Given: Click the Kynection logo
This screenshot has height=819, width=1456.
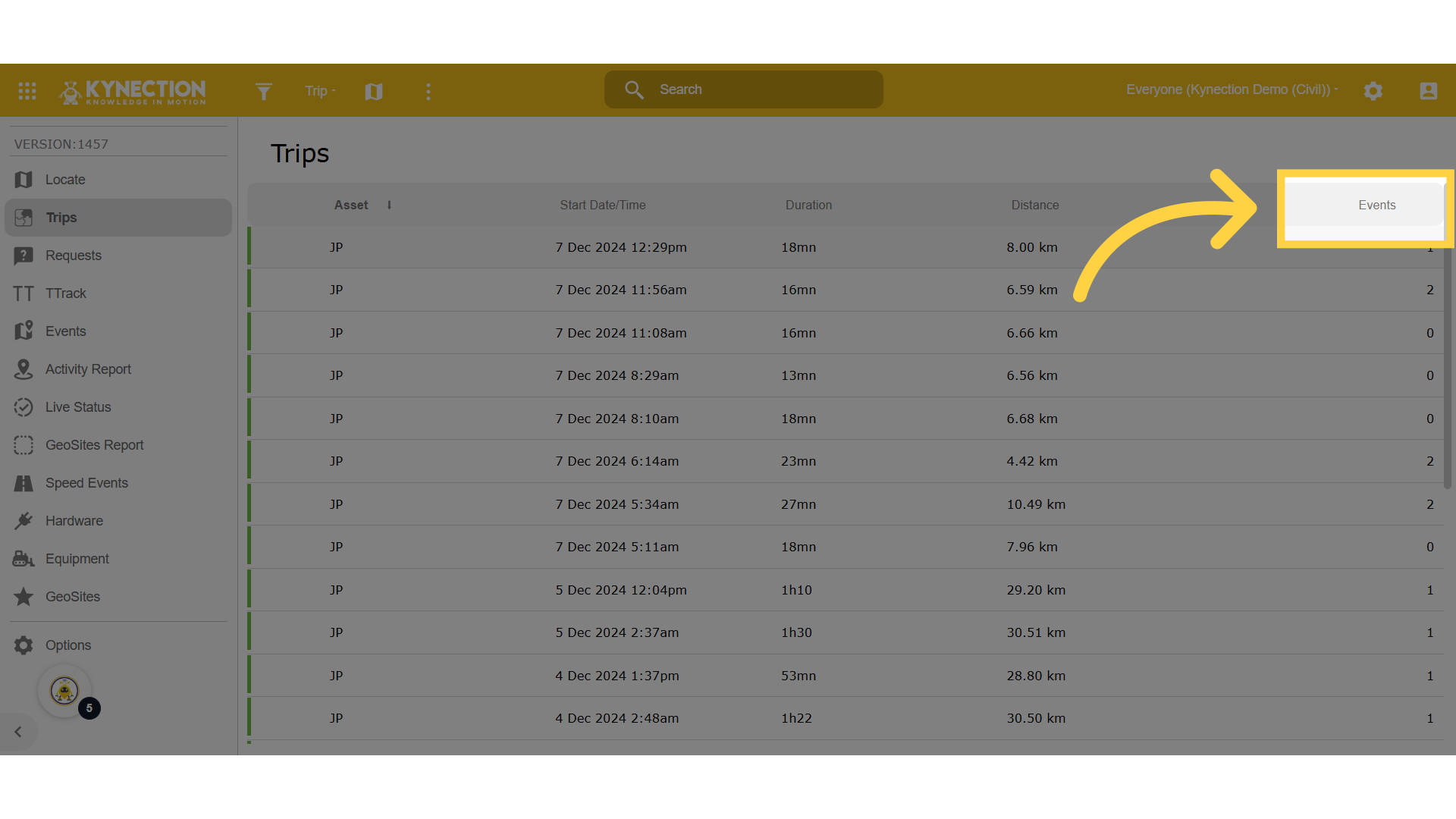Looking at the screenshot, I should point(133,92).
